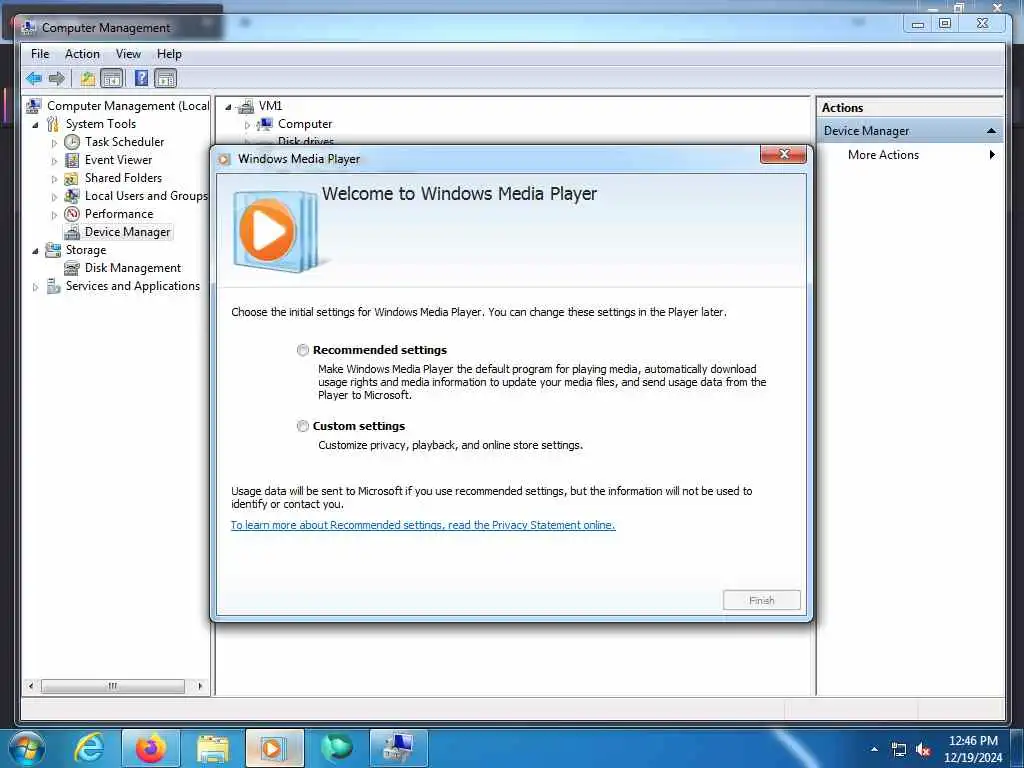Screen dimensions: 1024x768
Task: Click the Disk Management icon in tree
Action: click(72, 268)
